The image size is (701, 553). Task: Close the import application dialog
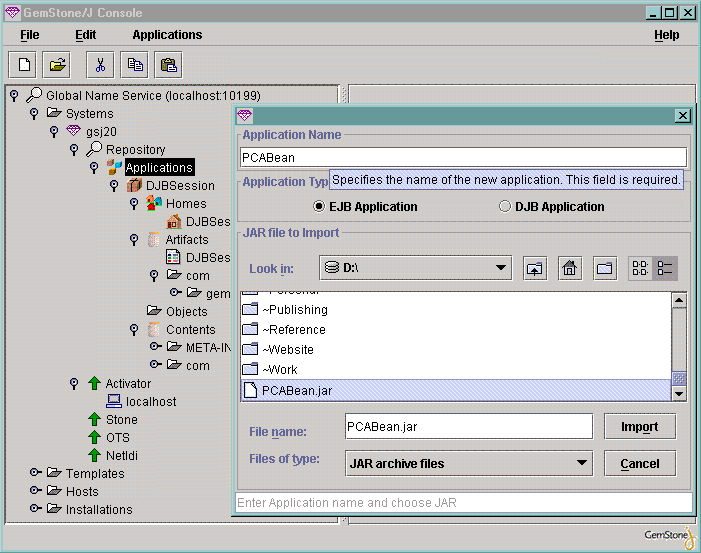(x=683, y=116)
